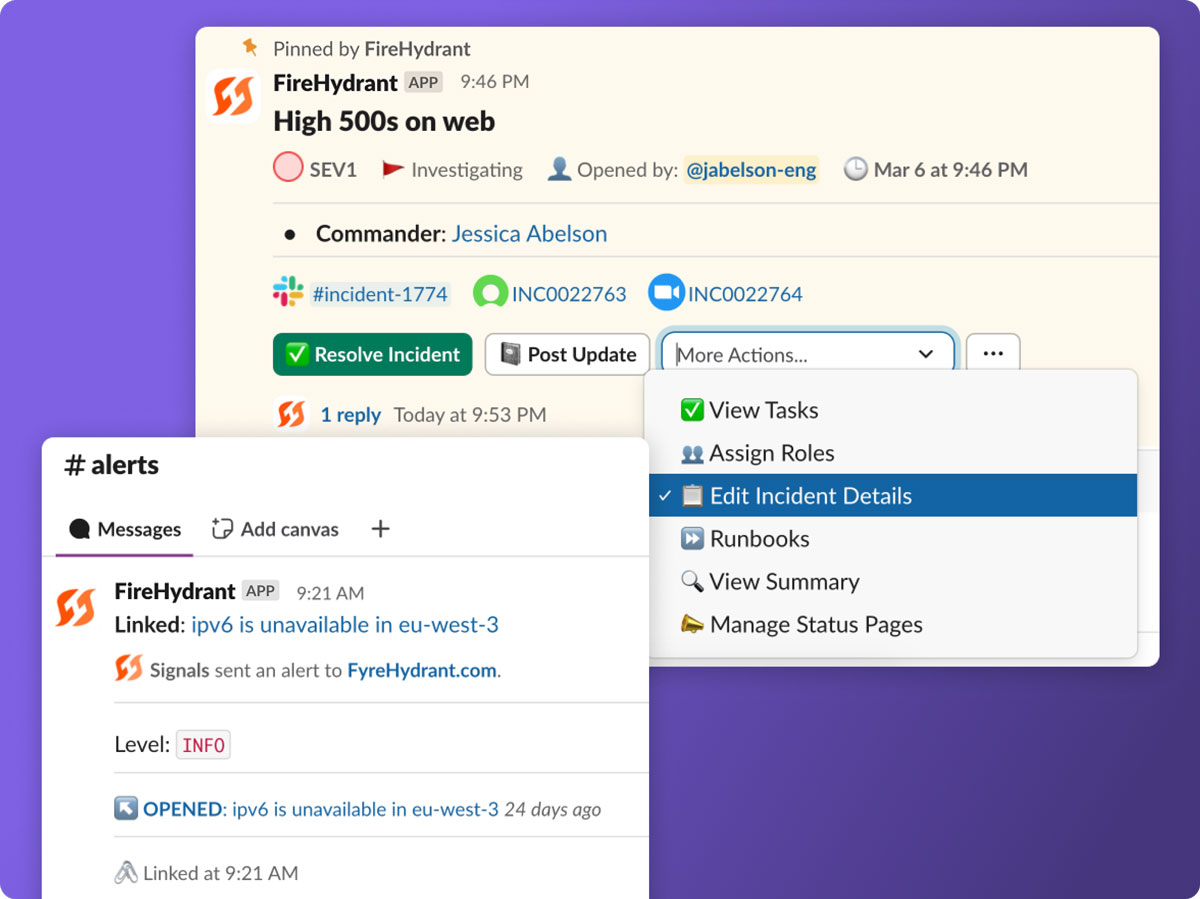Select Edit Incident Details option
This screenshot has height=899, width=1200.
[893, 496]
